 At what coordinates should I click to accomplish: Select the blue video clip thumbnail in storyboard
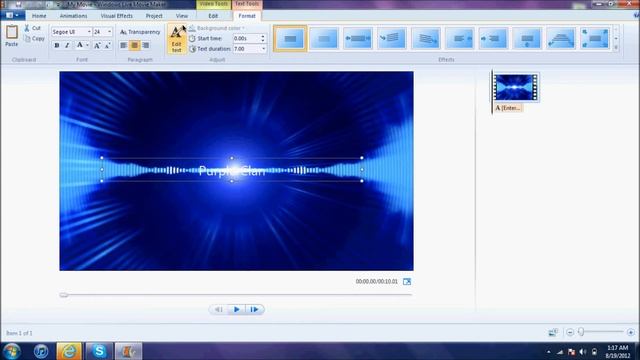pyautogui.click(x=516, y=87)
